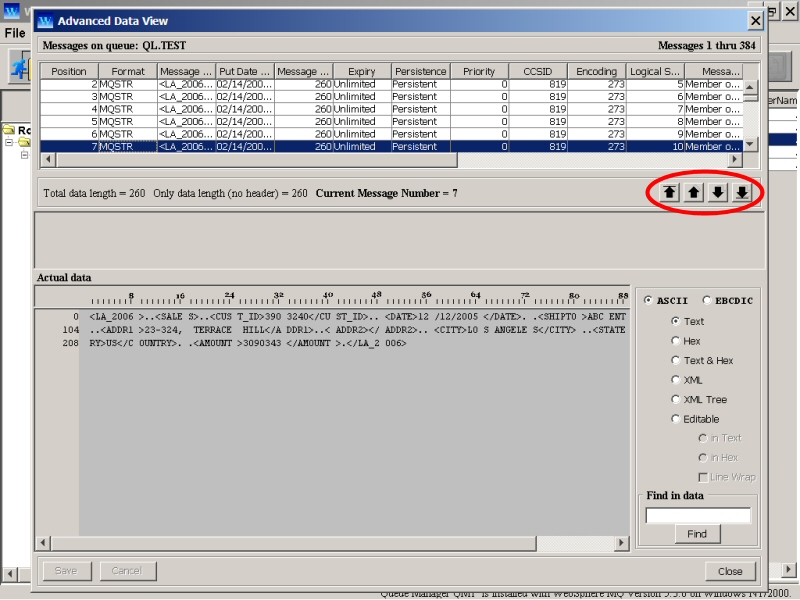
Task: Choose the Text & Hex view option
Action: pos(676,360)
